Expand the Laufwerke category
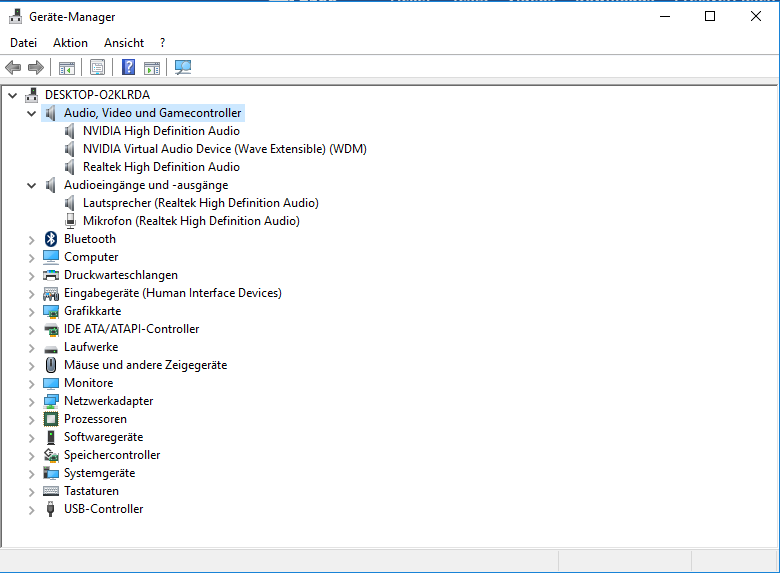780x573 pixels. [31, 348]
